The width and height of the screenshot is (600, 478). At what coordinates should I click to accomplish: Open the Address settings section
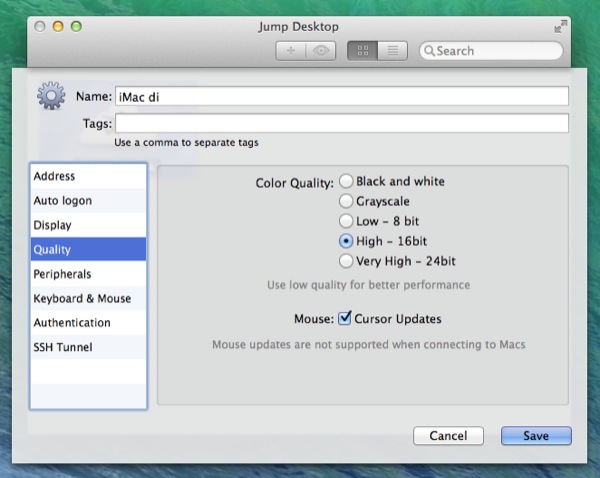coord(88,176)
